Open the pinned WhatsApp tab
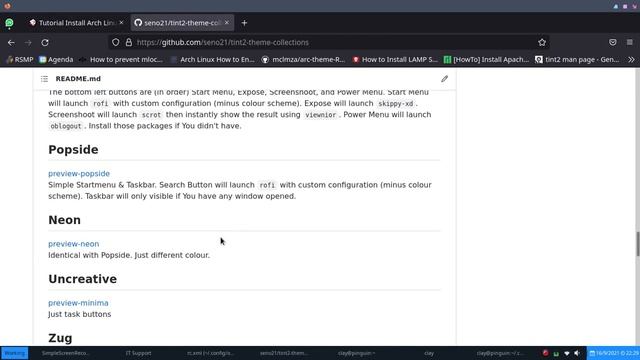 point(9,23)
